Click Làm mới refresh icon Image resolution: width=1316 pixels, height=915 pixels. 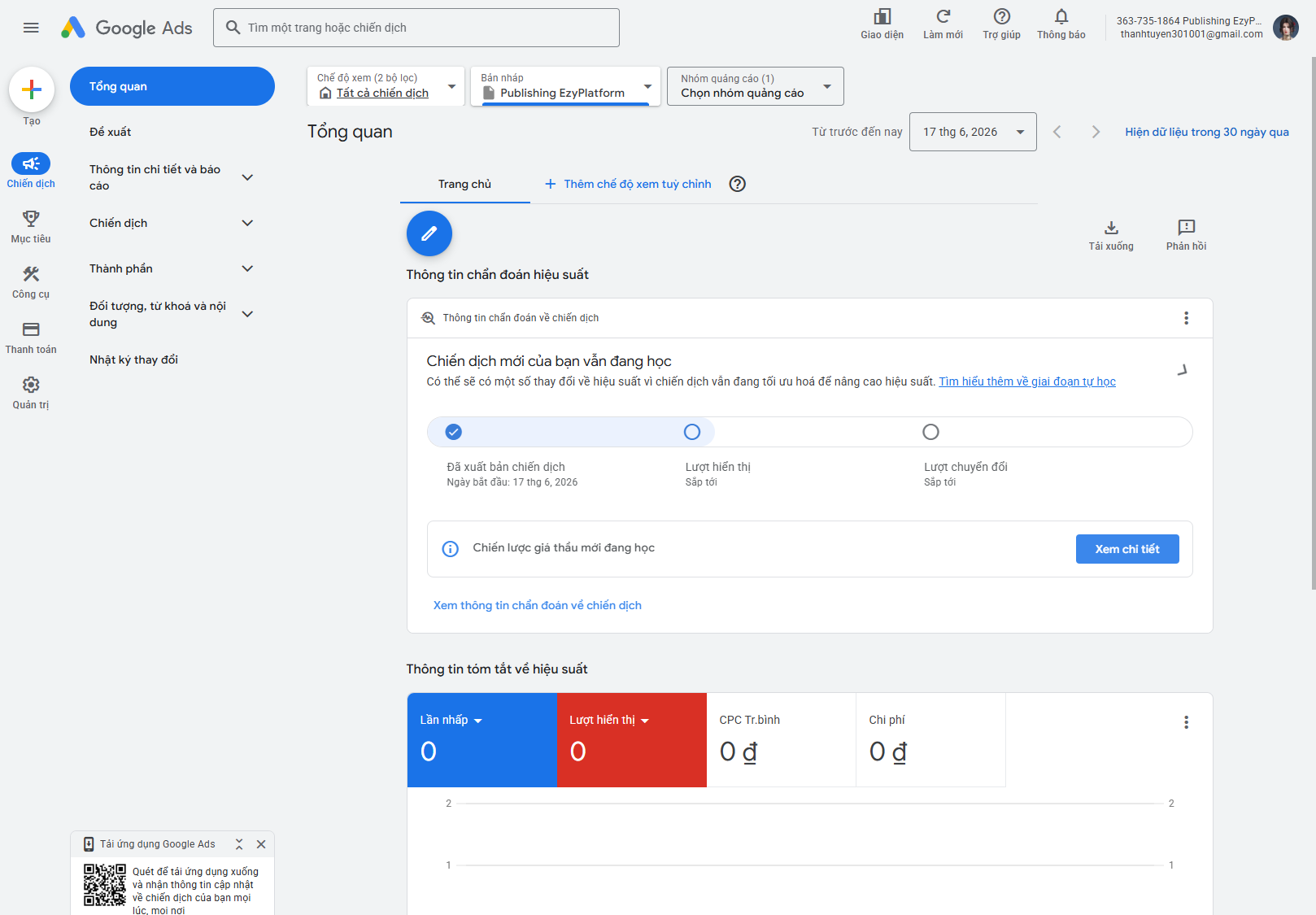pyautogui.click(x=943, y=17)
